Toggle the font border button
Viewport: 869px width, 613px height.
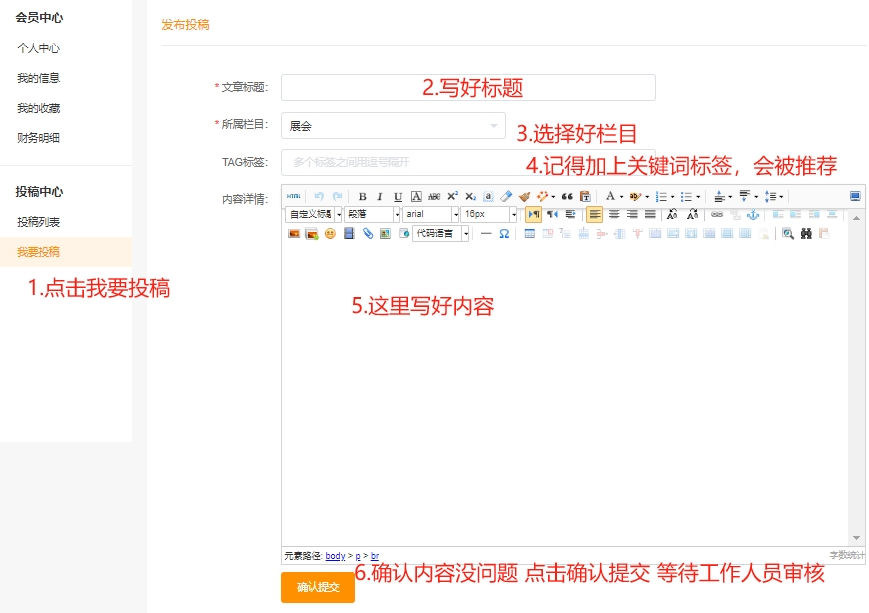416,196
